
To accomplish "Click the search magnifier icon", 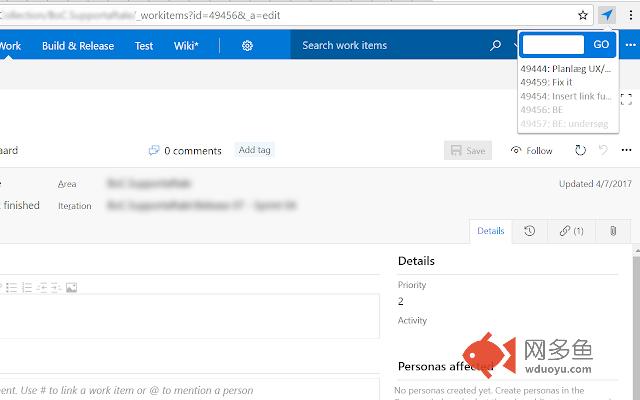I will (496, 46).
